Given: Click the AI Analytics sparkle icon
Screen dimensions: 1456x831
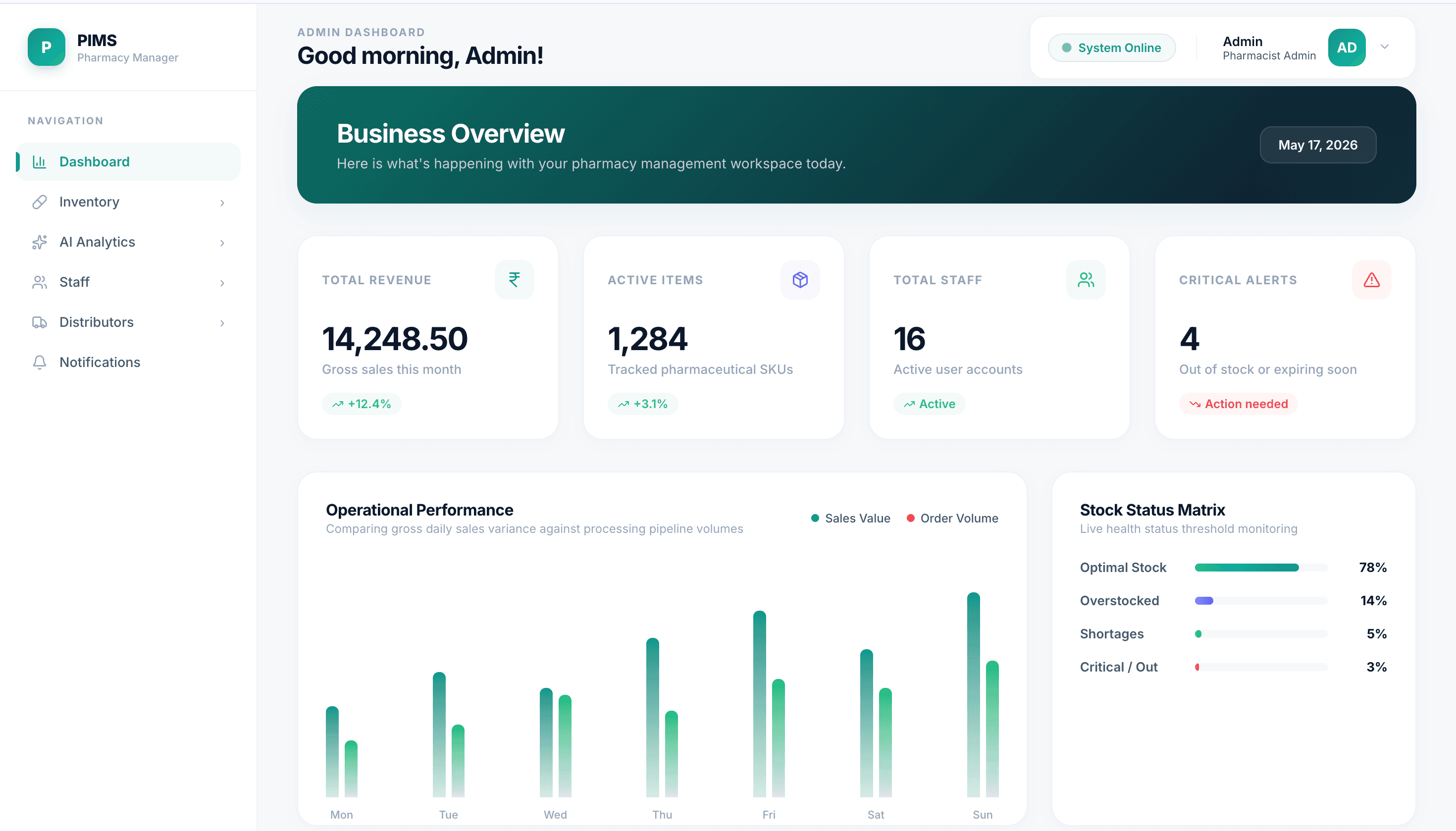Looking at the screenshot, I should (40, 242).
